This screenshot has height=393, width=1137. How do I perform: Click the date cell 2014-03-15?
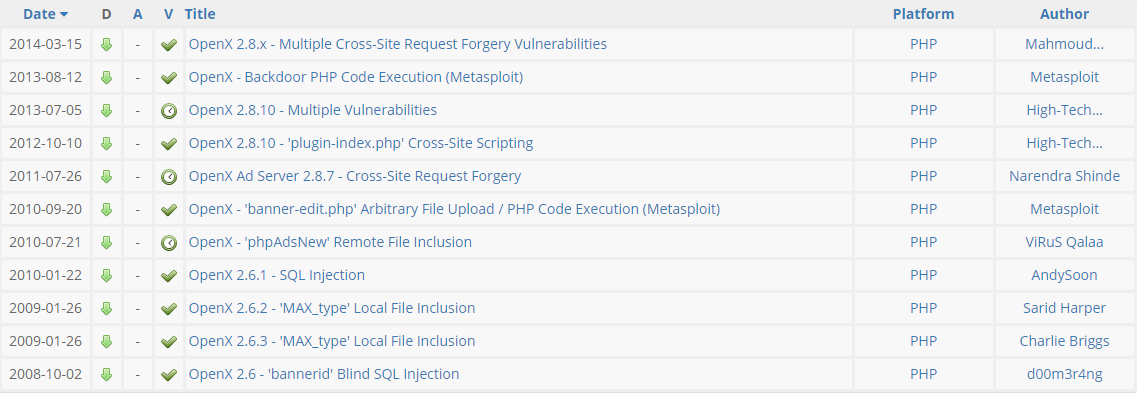[x=46, y=44]
